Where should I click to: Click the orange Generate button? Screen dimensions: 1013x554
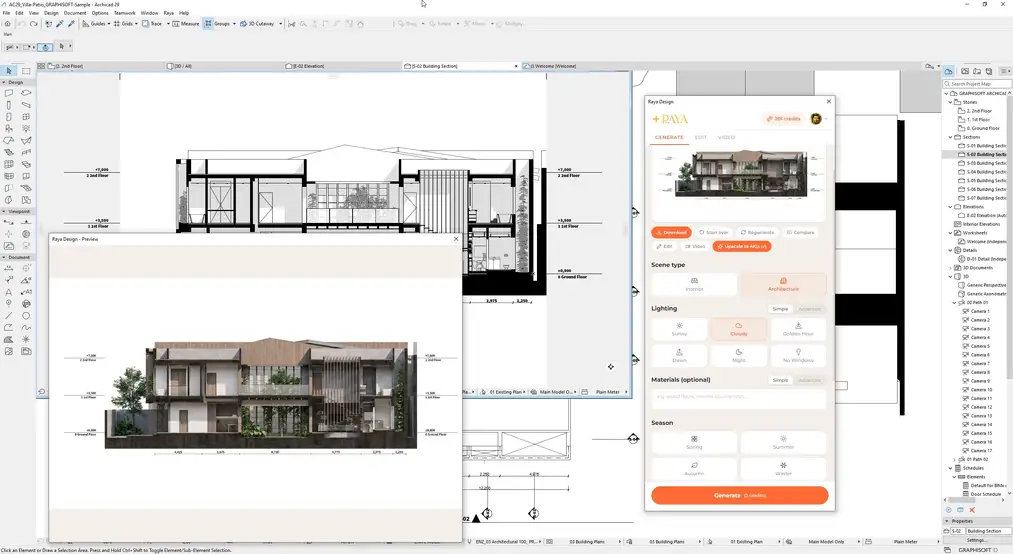tap(739, 495)
